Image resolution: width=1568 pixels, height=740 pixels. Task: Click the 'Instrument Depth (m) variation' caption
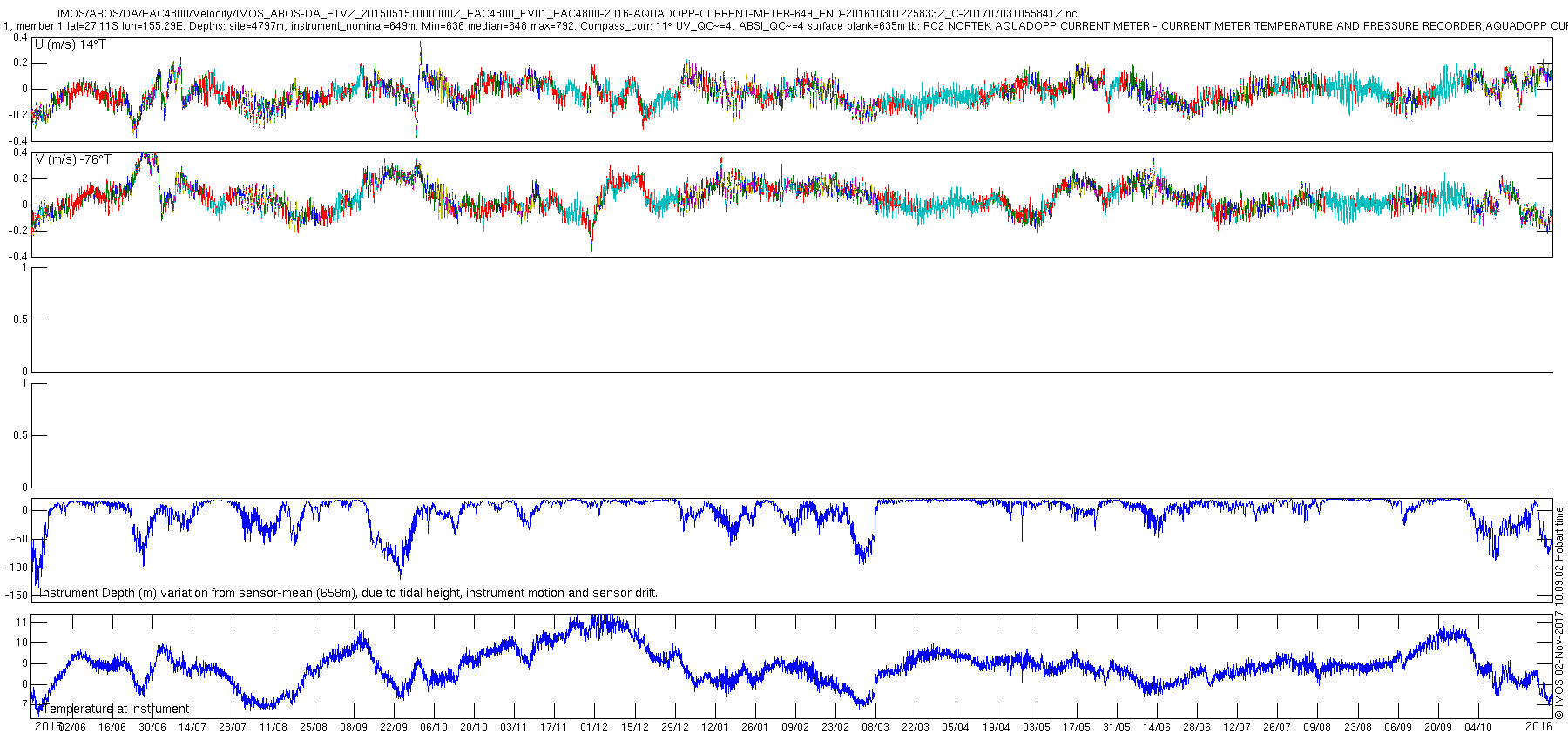tap(348, 593)
